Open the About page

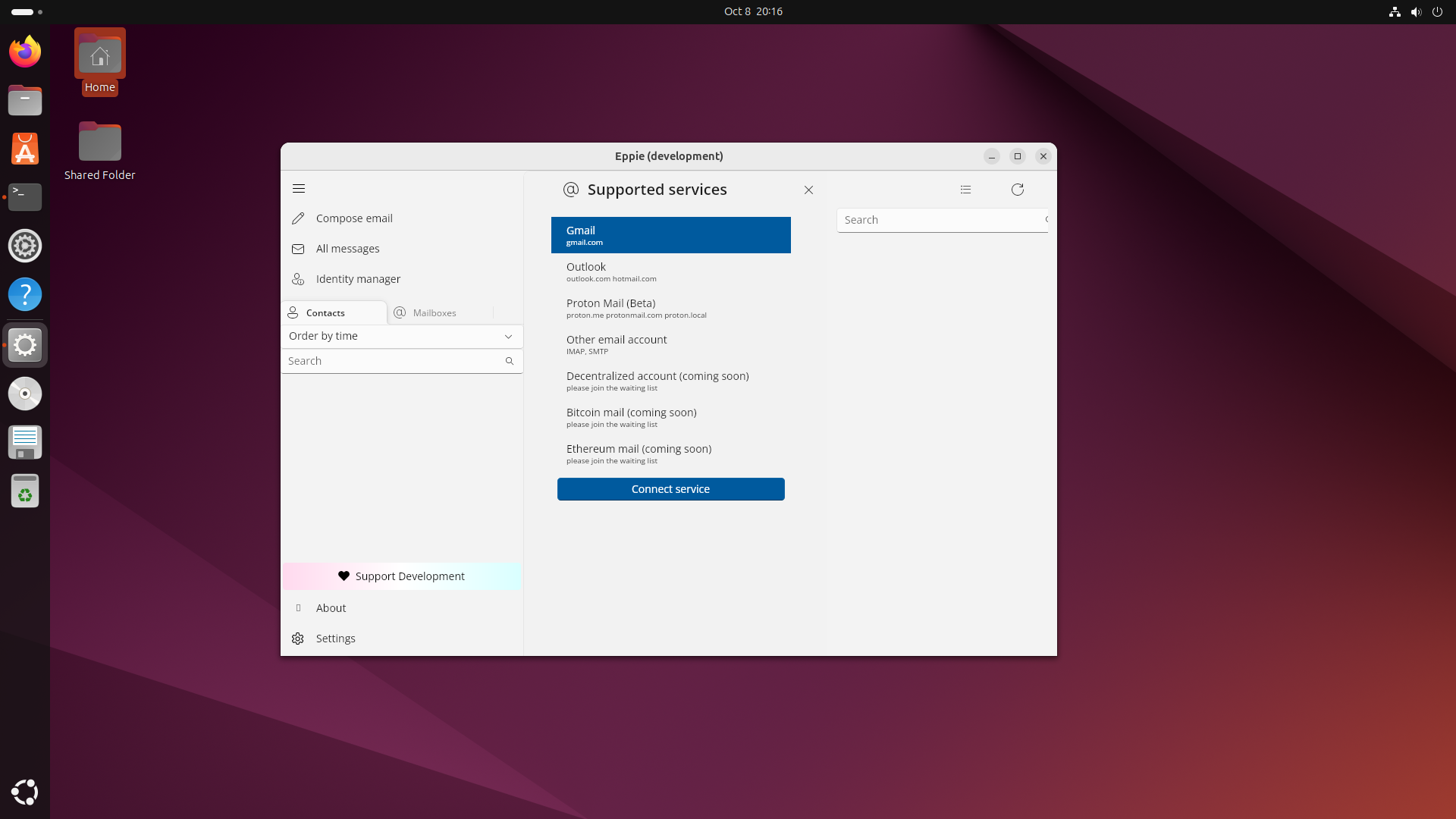pos(330,607)
